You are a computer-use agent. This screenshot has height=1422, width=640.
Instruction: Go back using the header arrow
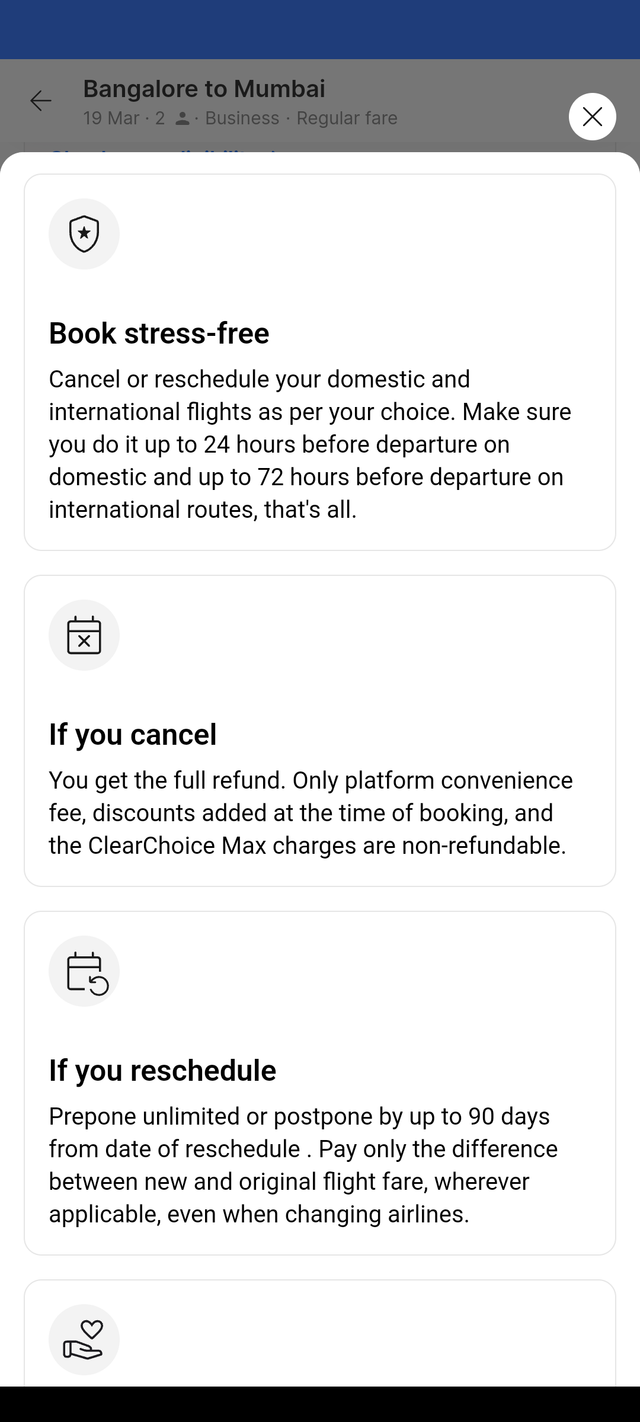point(41,101)
